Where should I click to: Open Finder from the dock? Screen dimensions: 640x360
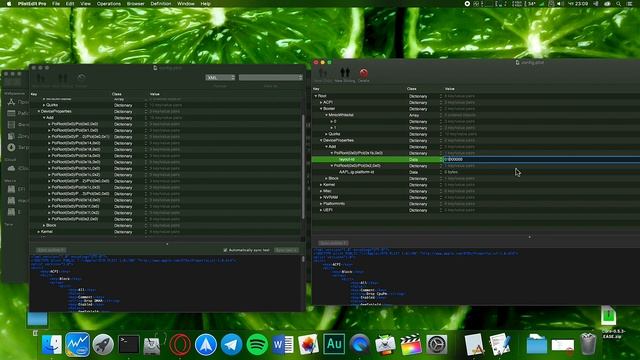(52, 344)
